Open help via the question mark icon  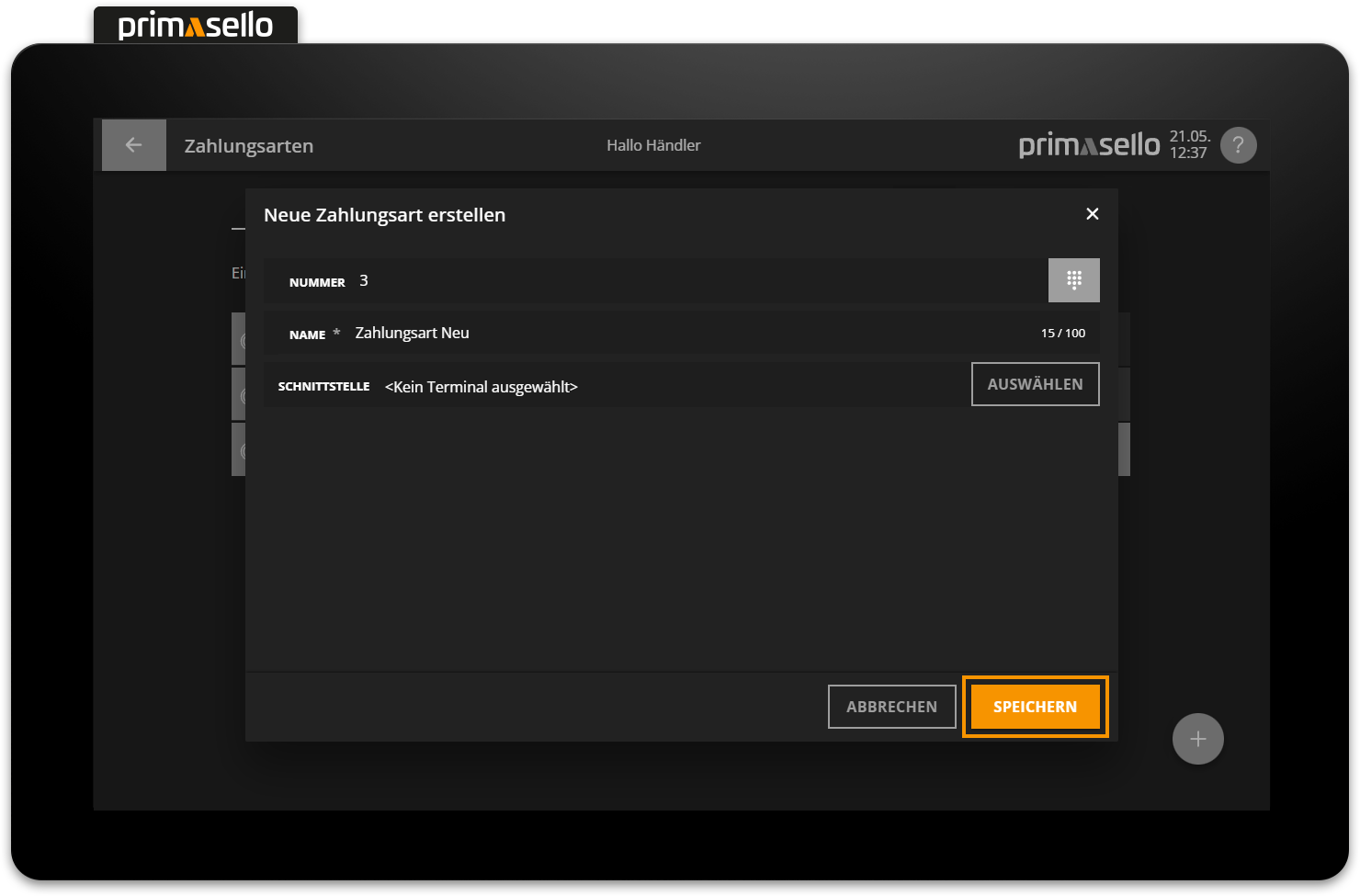click(1238, 145)
